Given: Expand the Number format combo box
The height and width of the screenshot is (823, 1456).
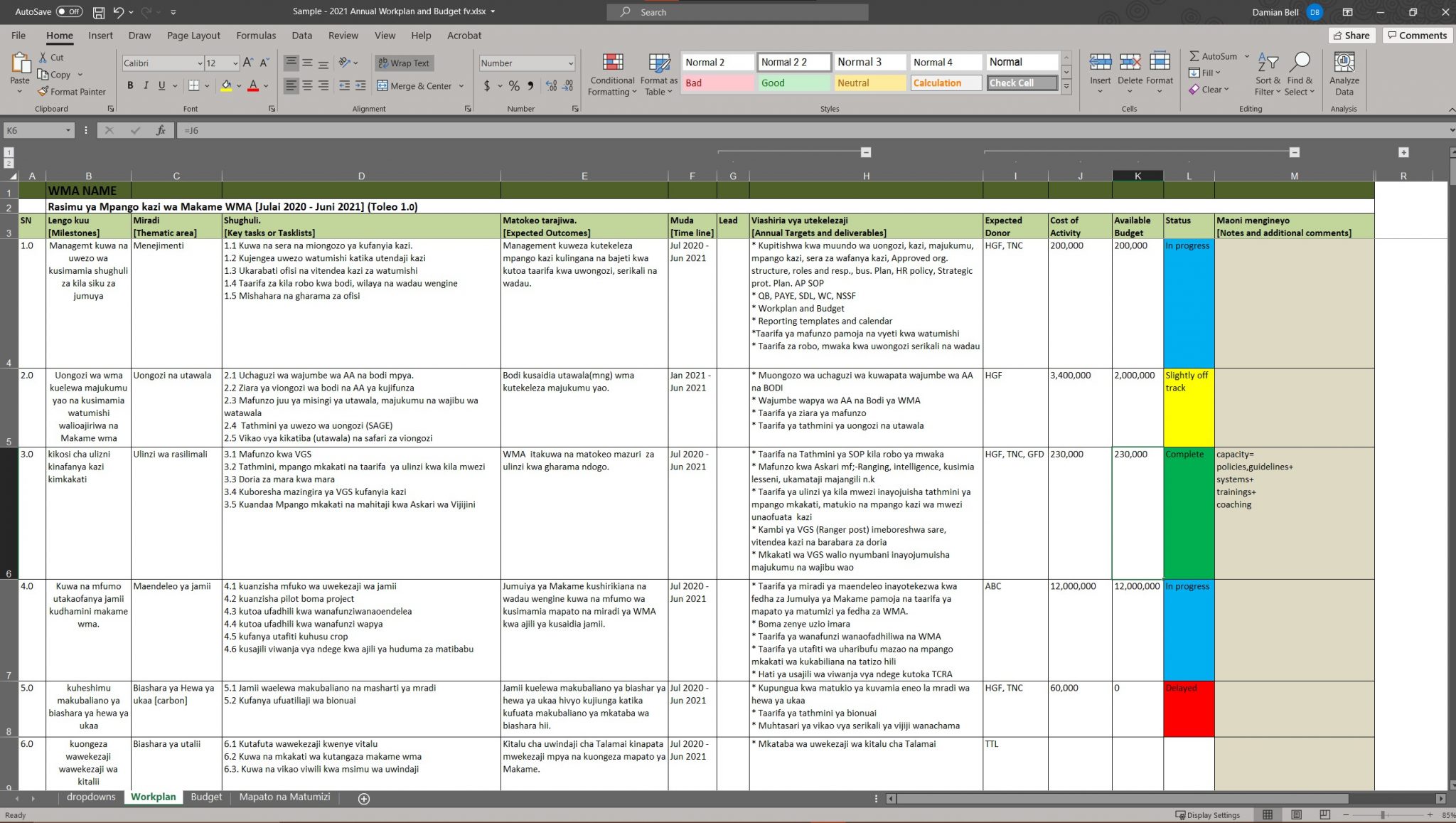Looking at the screenshot, I should pos(570,63).
